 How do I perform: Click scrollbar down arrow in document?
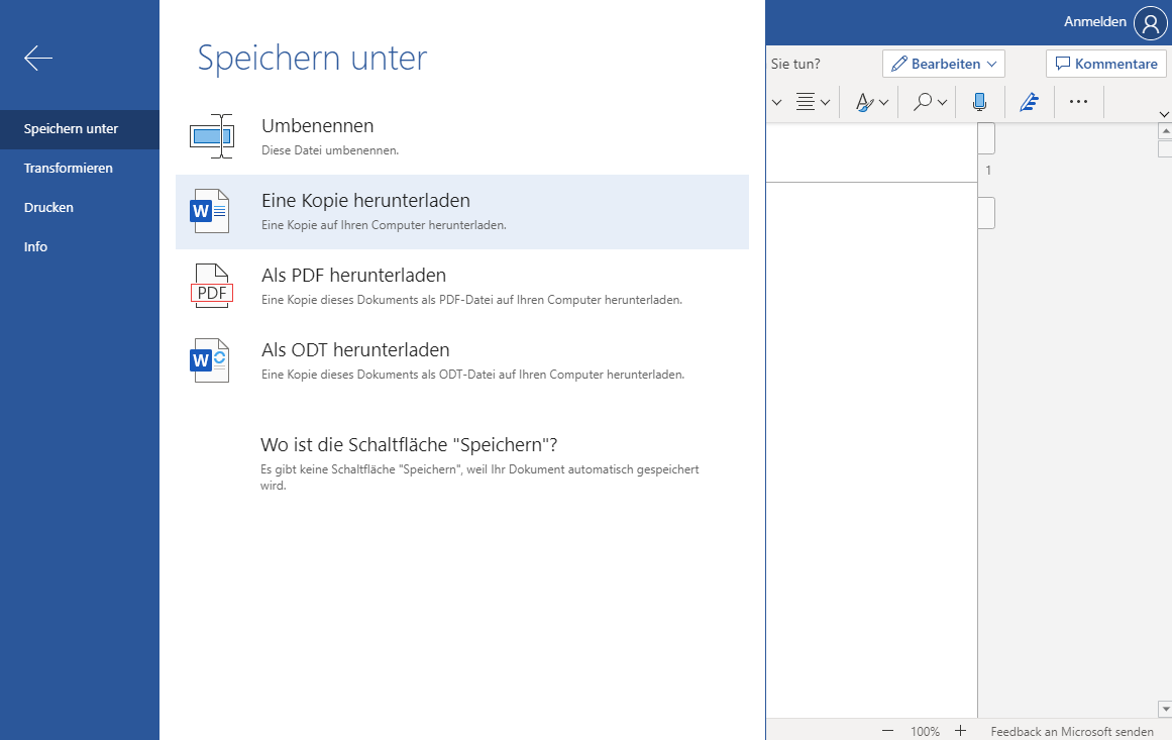1165,708
